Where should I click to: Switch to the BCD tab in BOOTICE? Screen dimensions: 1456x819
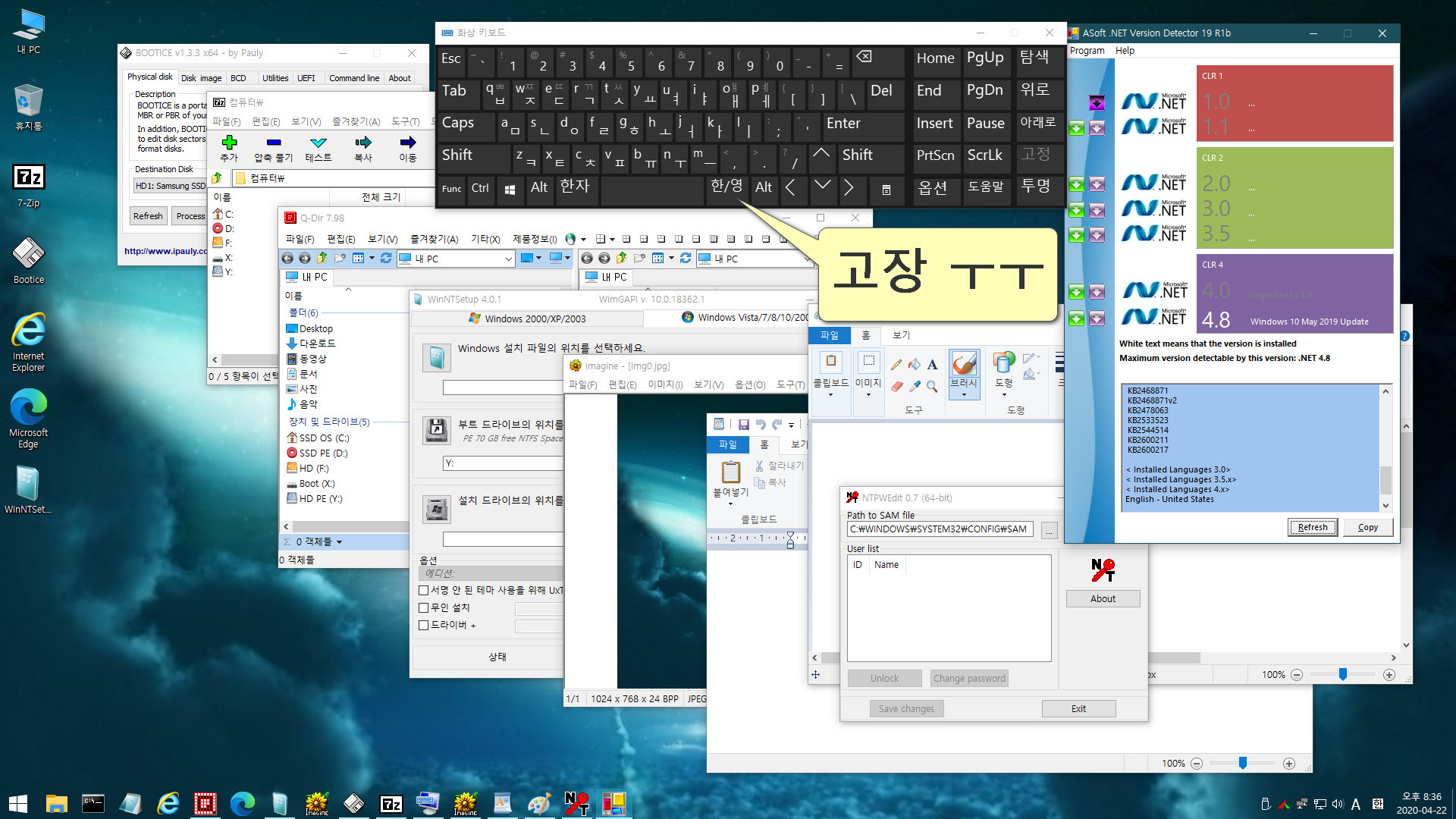tap(238, 78)
